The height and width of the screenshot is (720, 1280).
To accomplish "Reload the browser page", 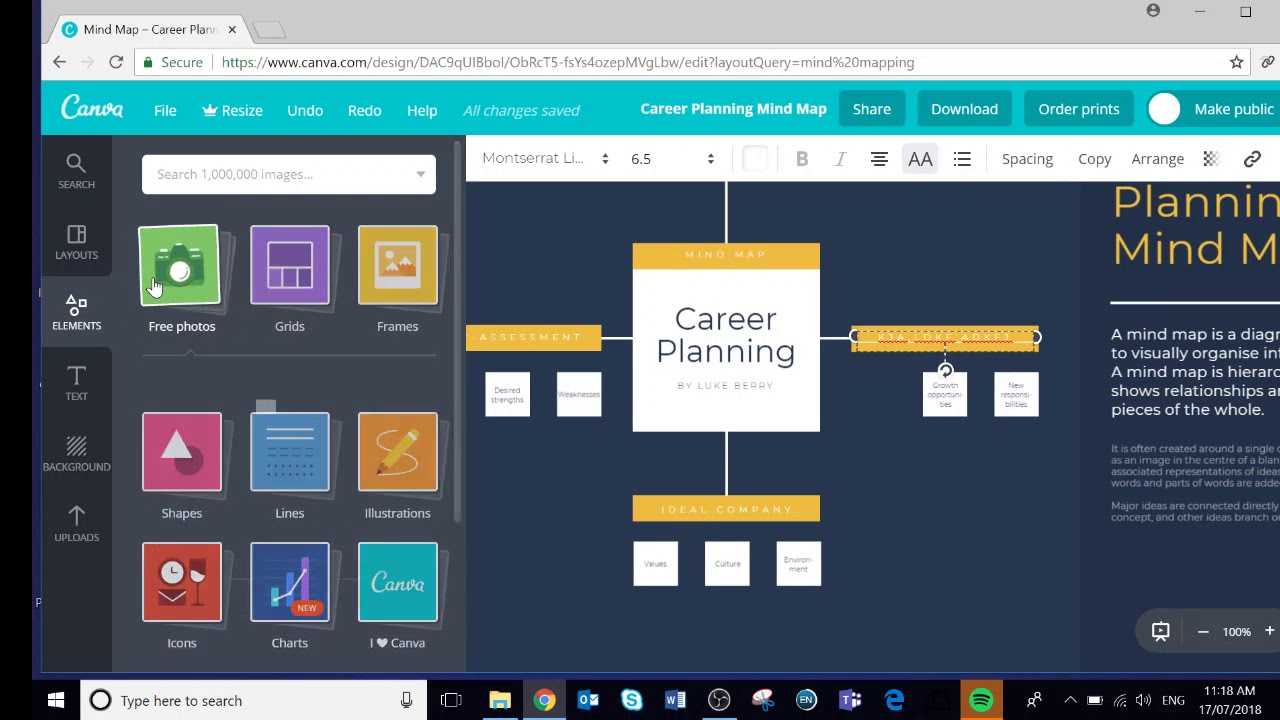I will click(116, 62).
